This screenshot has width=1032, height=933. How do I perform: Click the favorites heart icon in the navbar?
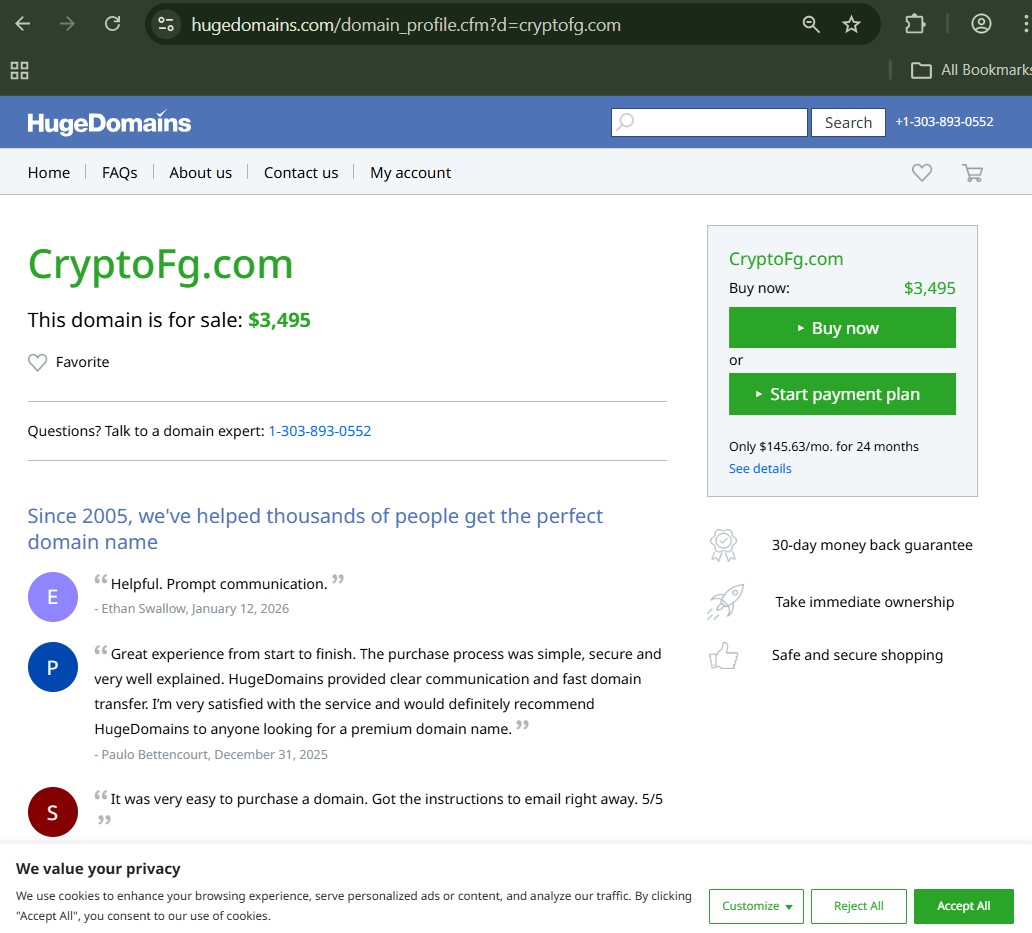point(921,173)
